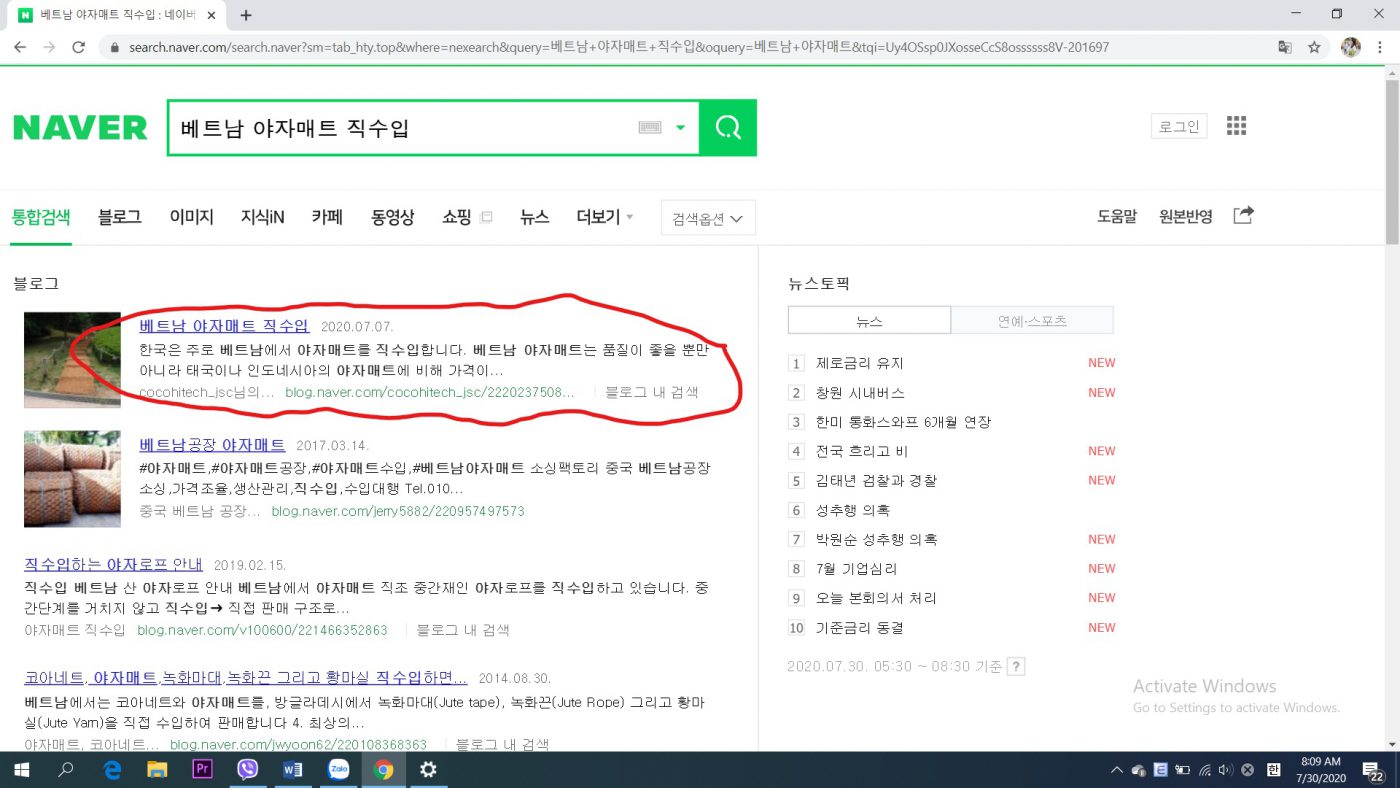Bookmark this page with star icon
The height and width of the screenshot is (788, 1400).
[1314, 47]
